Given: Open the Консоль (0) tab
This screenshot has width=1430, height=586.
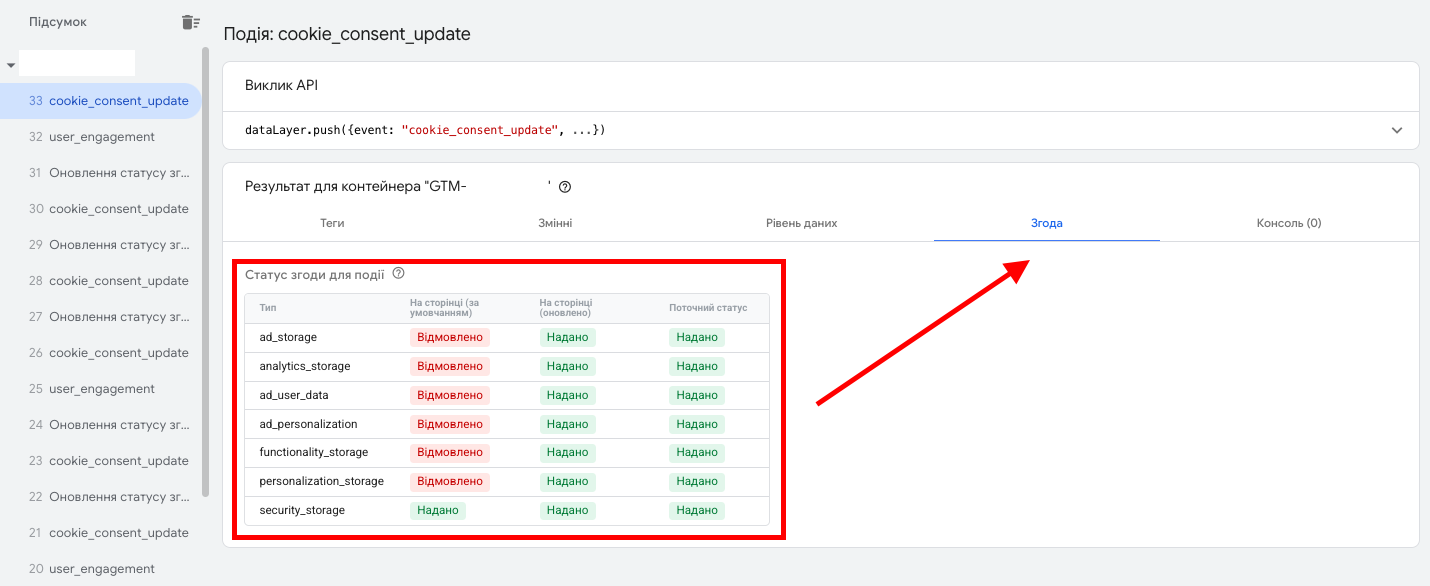Looking at the screenshot, I should tap(1289, 223).
